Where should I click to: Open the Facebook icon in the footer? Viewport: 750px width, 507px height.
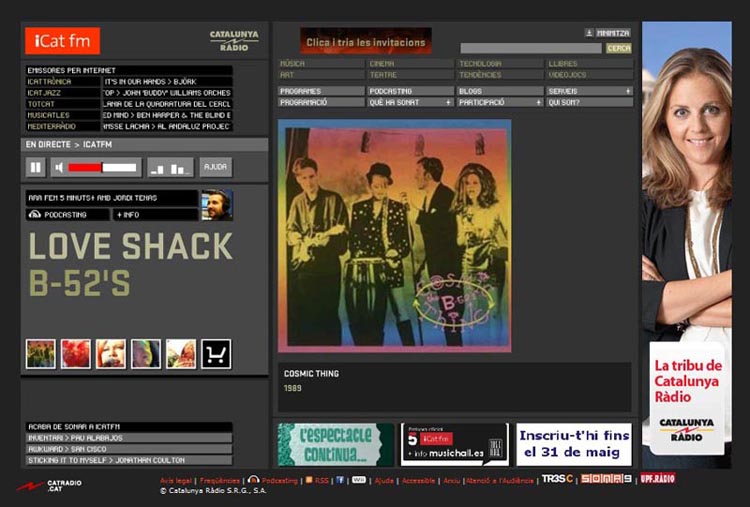(340, 480)
